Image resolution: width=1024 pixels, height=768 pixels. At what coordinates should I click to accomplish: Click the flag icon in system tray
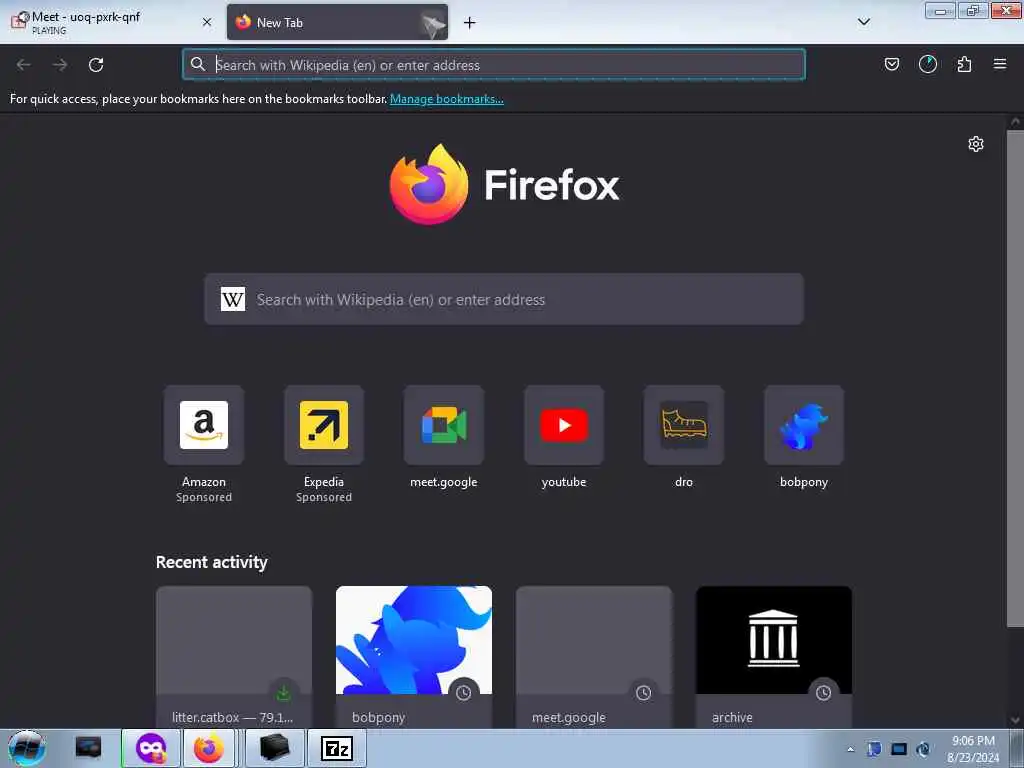[874, 749]
